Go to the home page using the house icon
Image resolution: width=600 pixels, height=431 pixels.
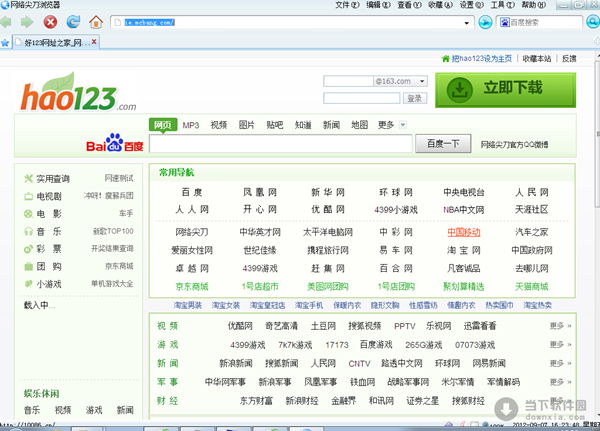click(96, 22)
